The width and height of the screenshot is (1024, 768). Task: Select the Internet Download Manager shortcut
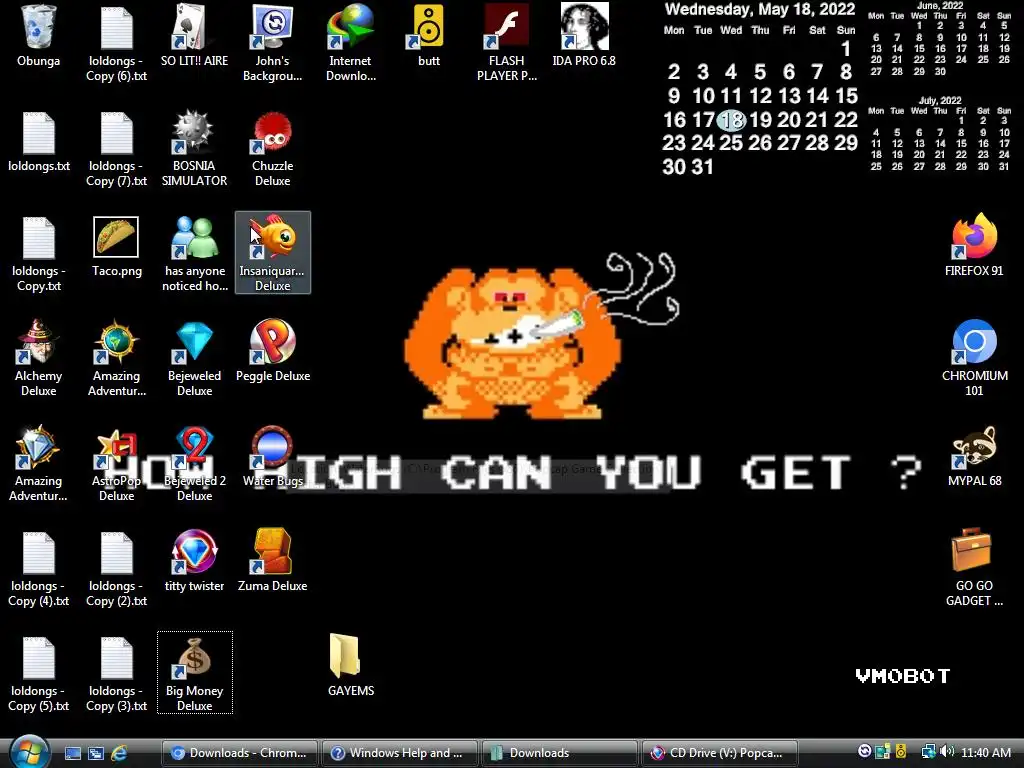351,43
